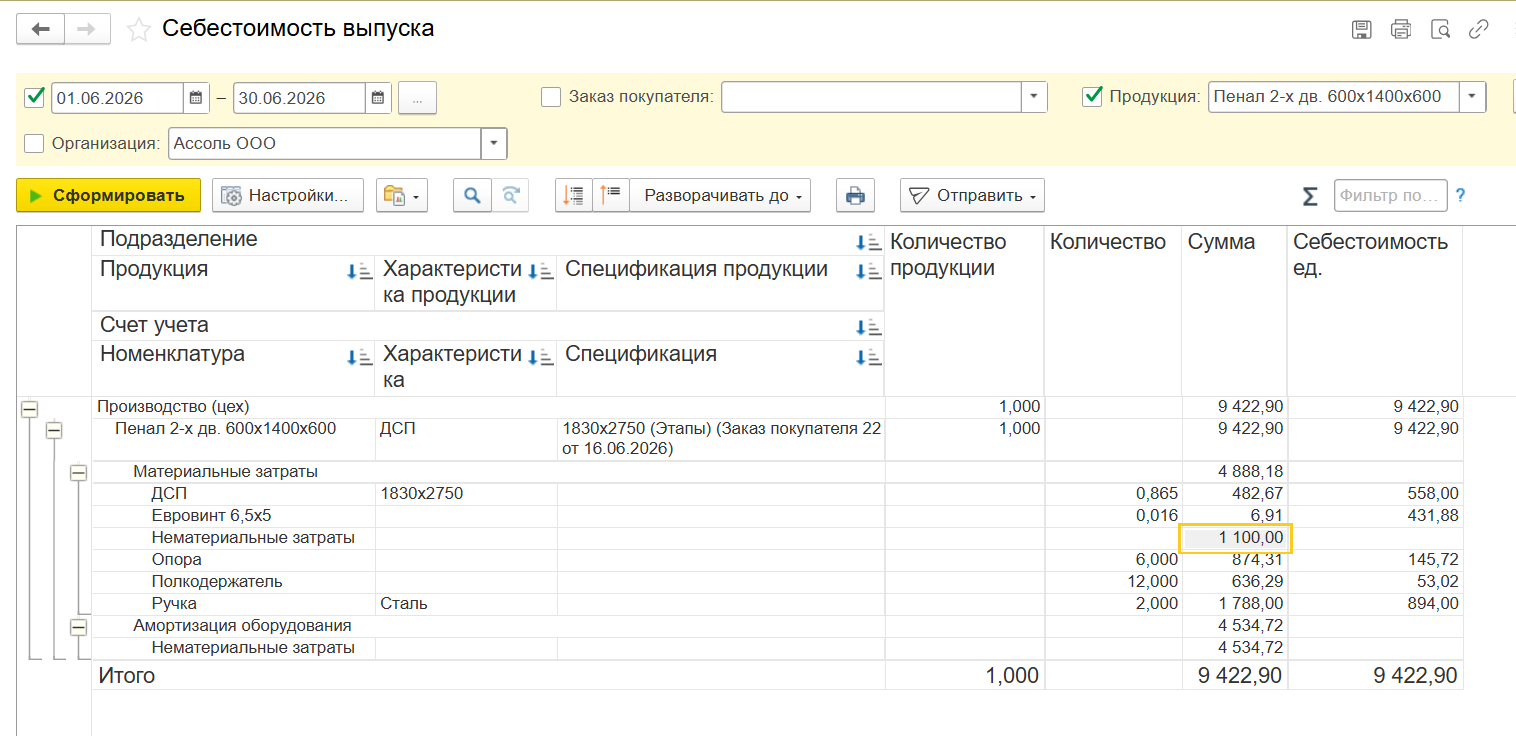Enable the Организация checkbox
Image resolution: width=1516 pixels, height=736 pixels.
[x=34, y=143]
